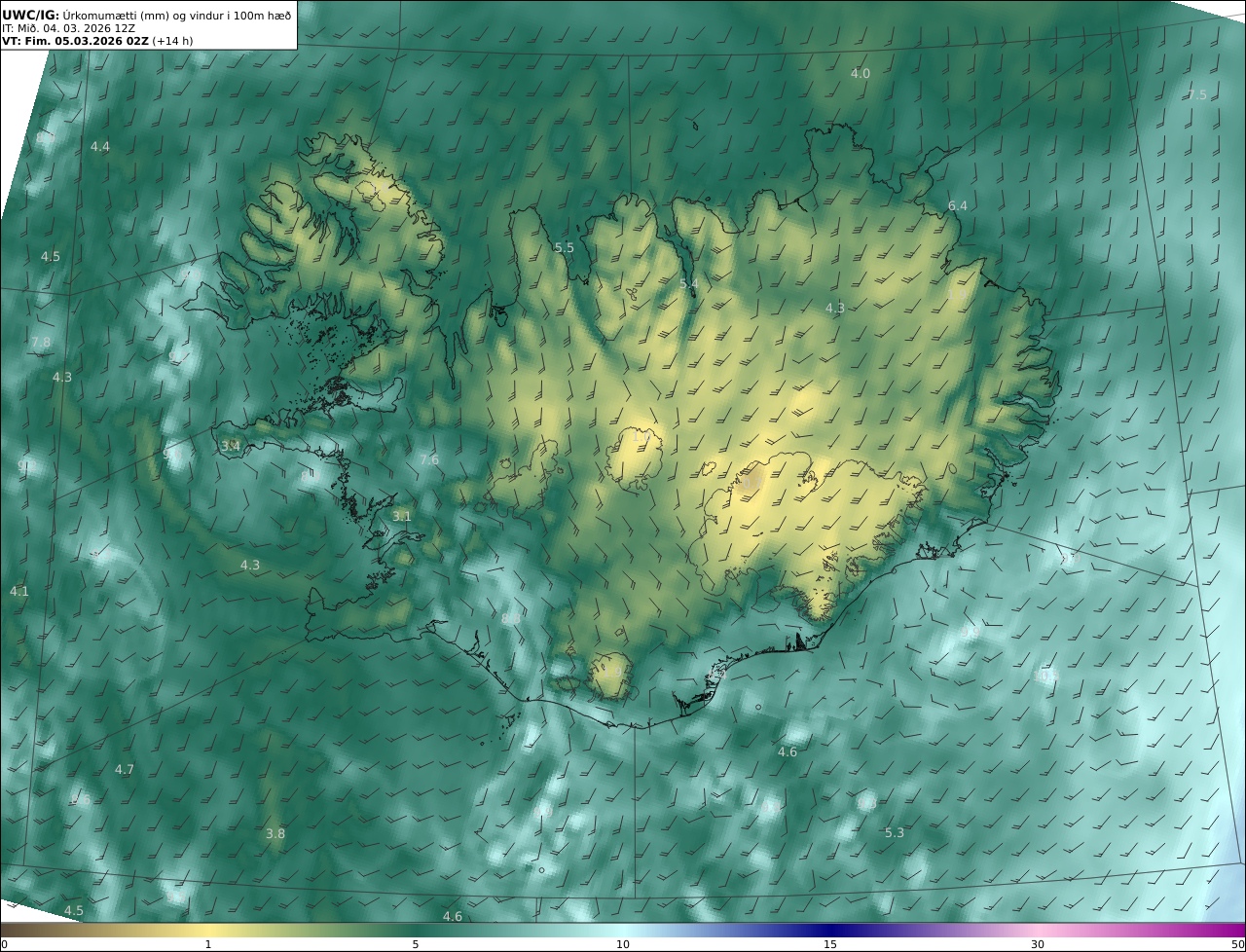The height and width of the screenshot is (952, 1246).
Task: Click the 7.5 value label on the map
Action: (1196, 94)
